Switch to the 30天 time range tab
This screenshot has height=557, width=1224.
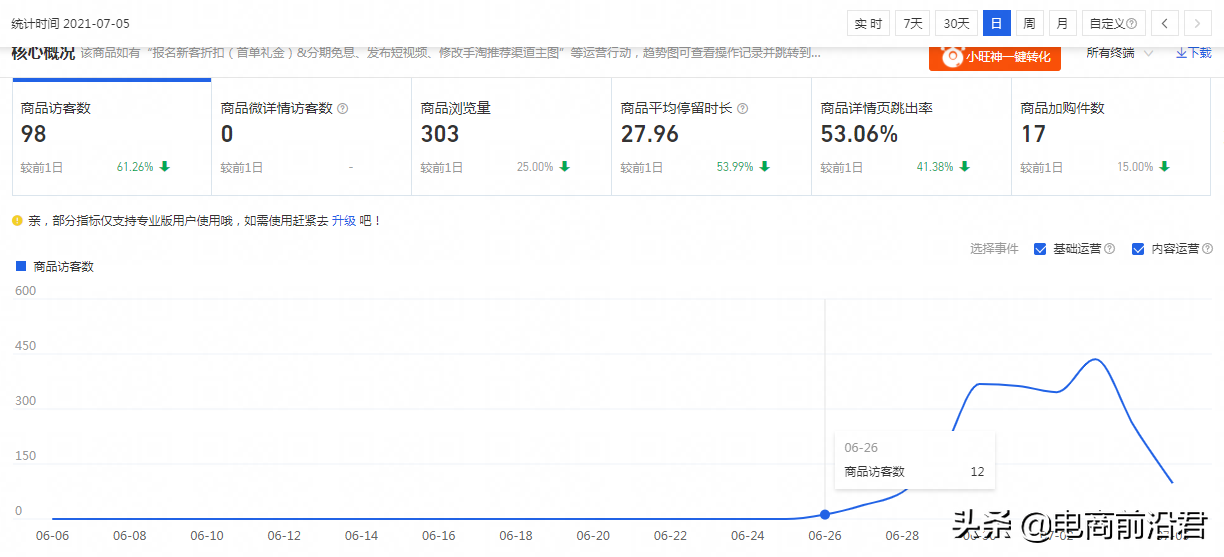tap(956, 23)
